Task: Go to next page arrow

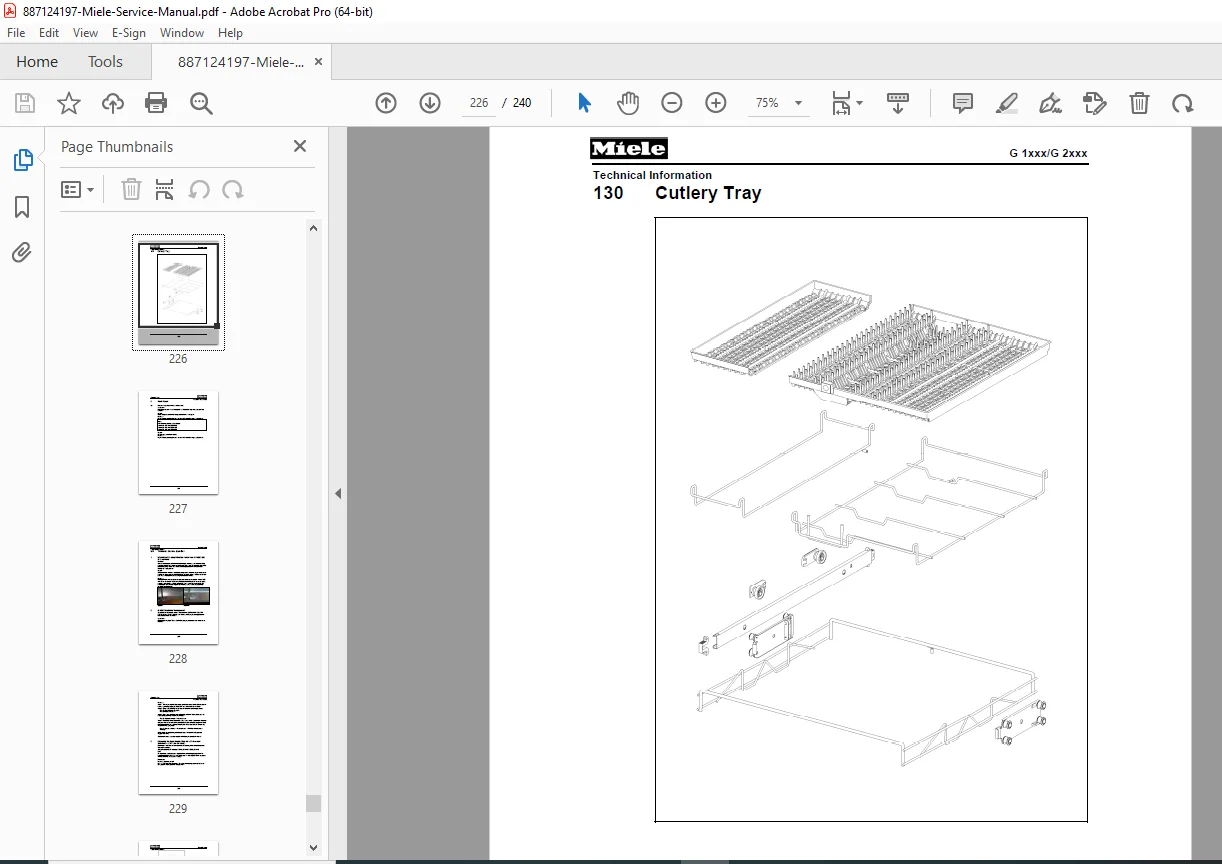Action: tap(430, 103)
